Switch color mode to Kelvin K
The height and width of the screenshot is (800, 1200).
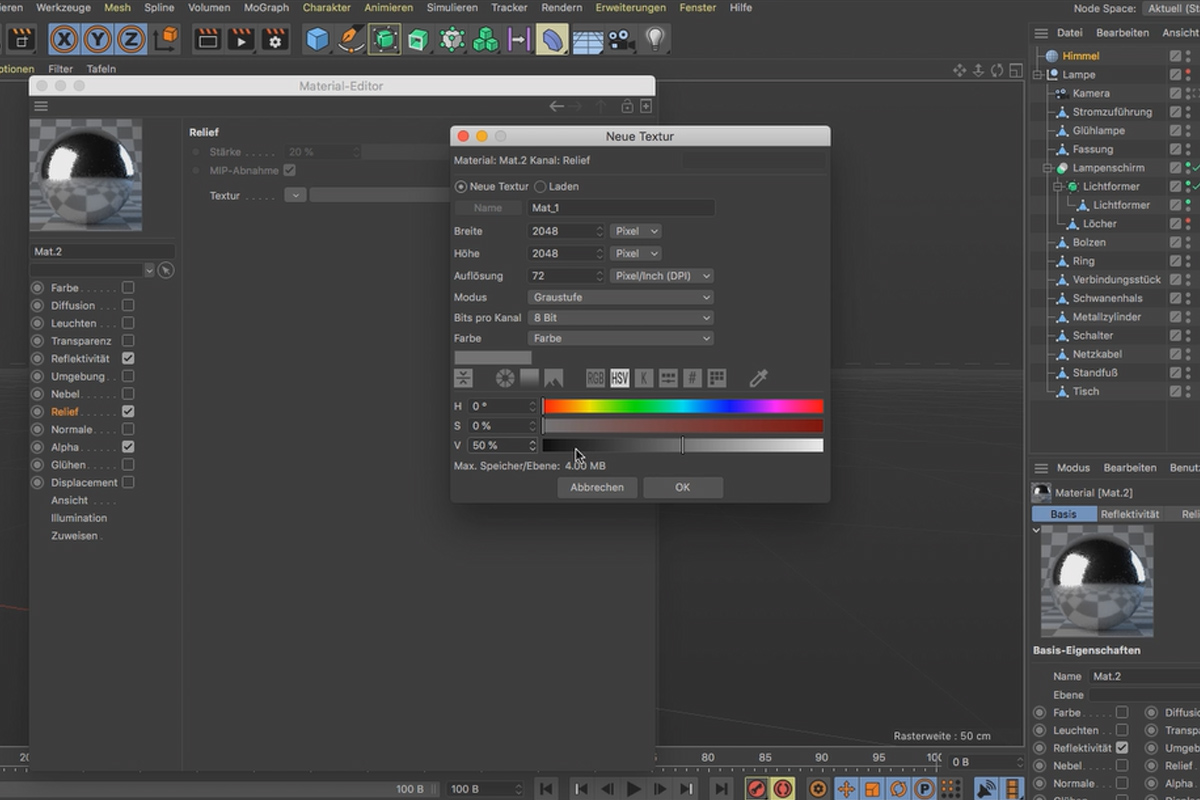click(644, 378)
